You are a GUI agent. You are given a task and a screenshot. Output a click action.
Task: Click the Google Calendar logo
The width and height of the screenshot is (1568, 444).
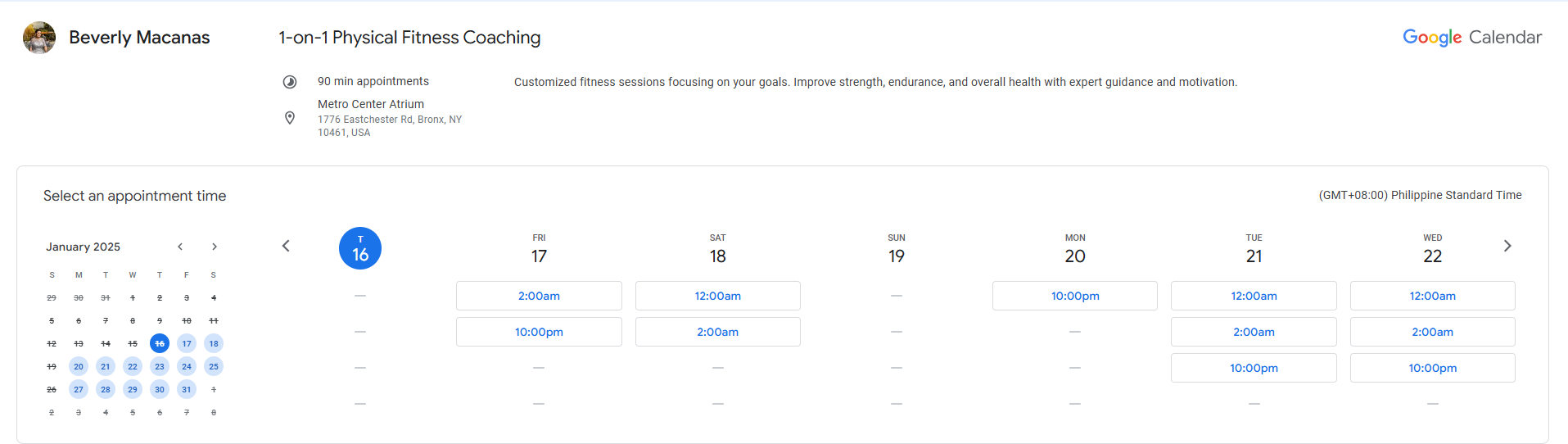(x=1471, y=38)
